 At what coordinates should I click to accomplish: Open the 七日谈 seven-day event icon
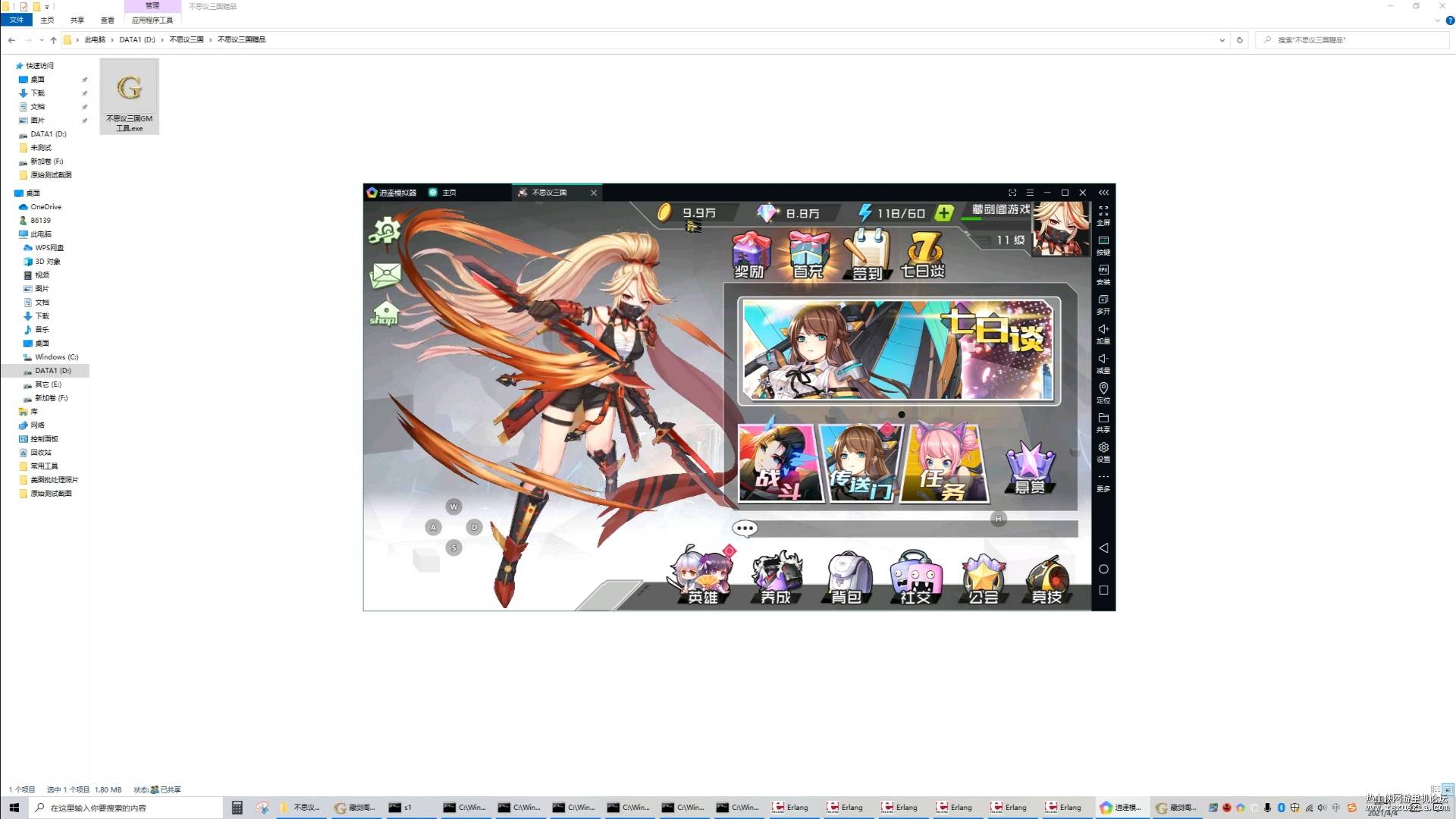click(924, 255)
